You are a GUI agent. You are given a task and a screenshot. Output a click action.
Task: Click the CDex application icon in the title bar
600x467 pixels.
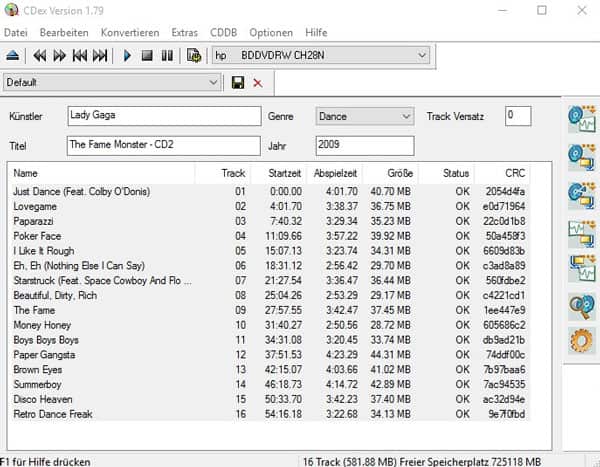(11, 10)
